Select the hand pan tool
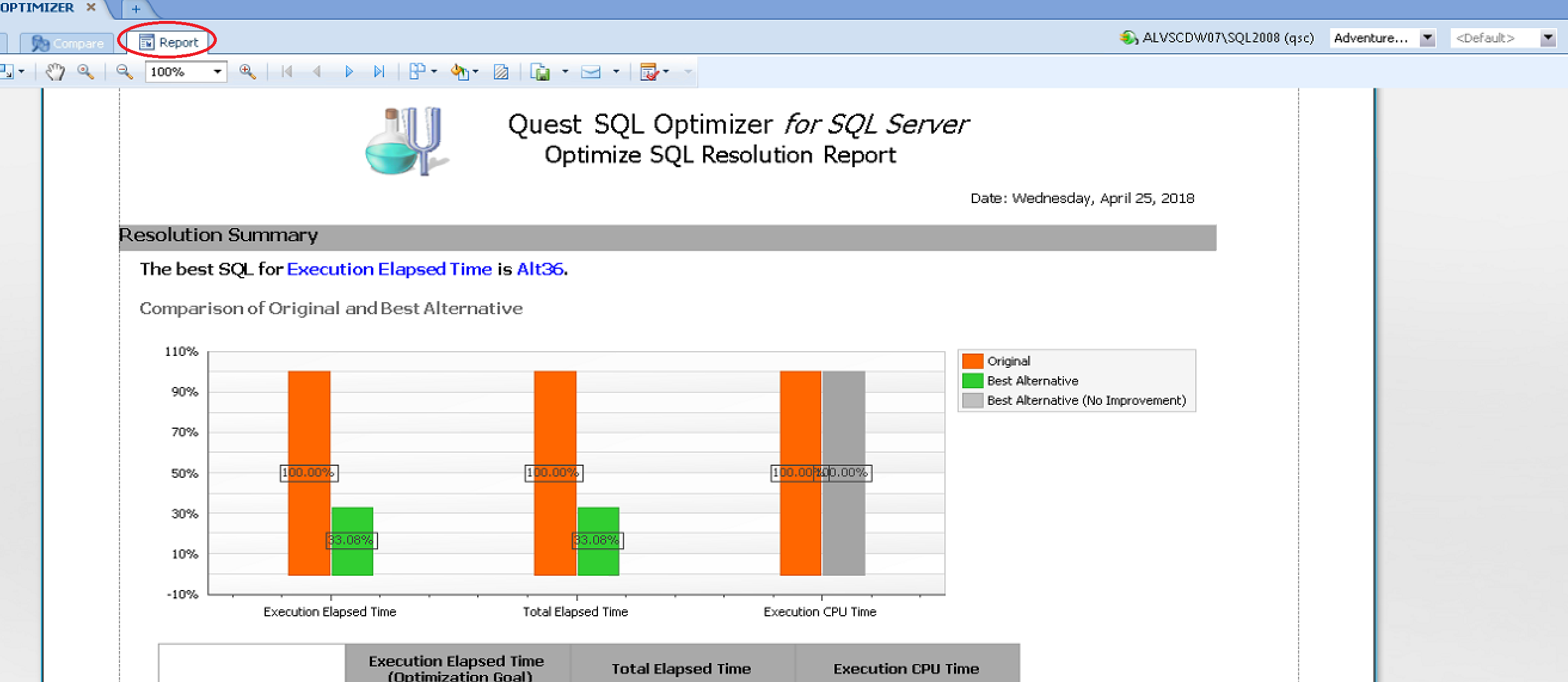Screen dimensions: 1568x682 55,72
